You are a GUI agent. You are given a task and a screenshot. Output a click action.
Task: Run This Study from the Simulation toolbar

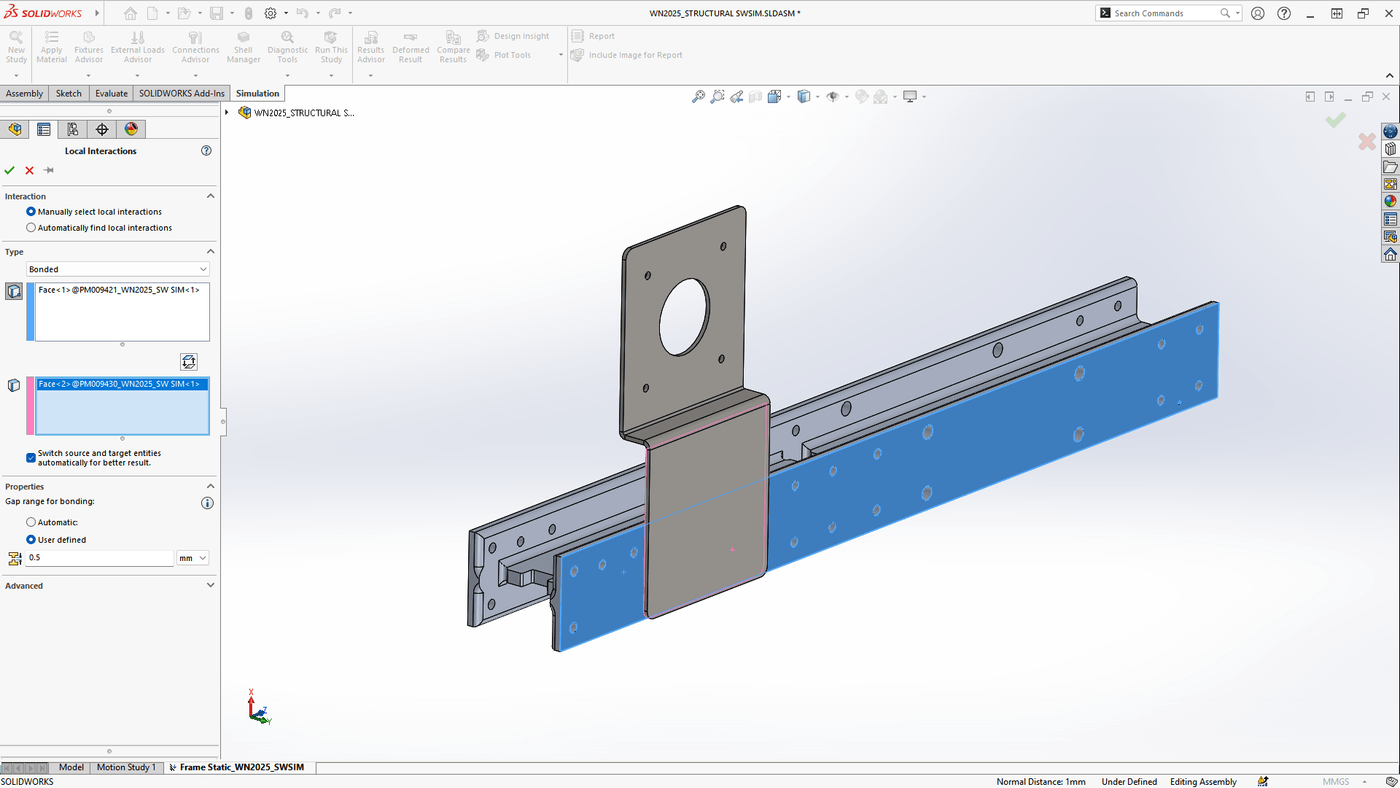tap(331, 46)
